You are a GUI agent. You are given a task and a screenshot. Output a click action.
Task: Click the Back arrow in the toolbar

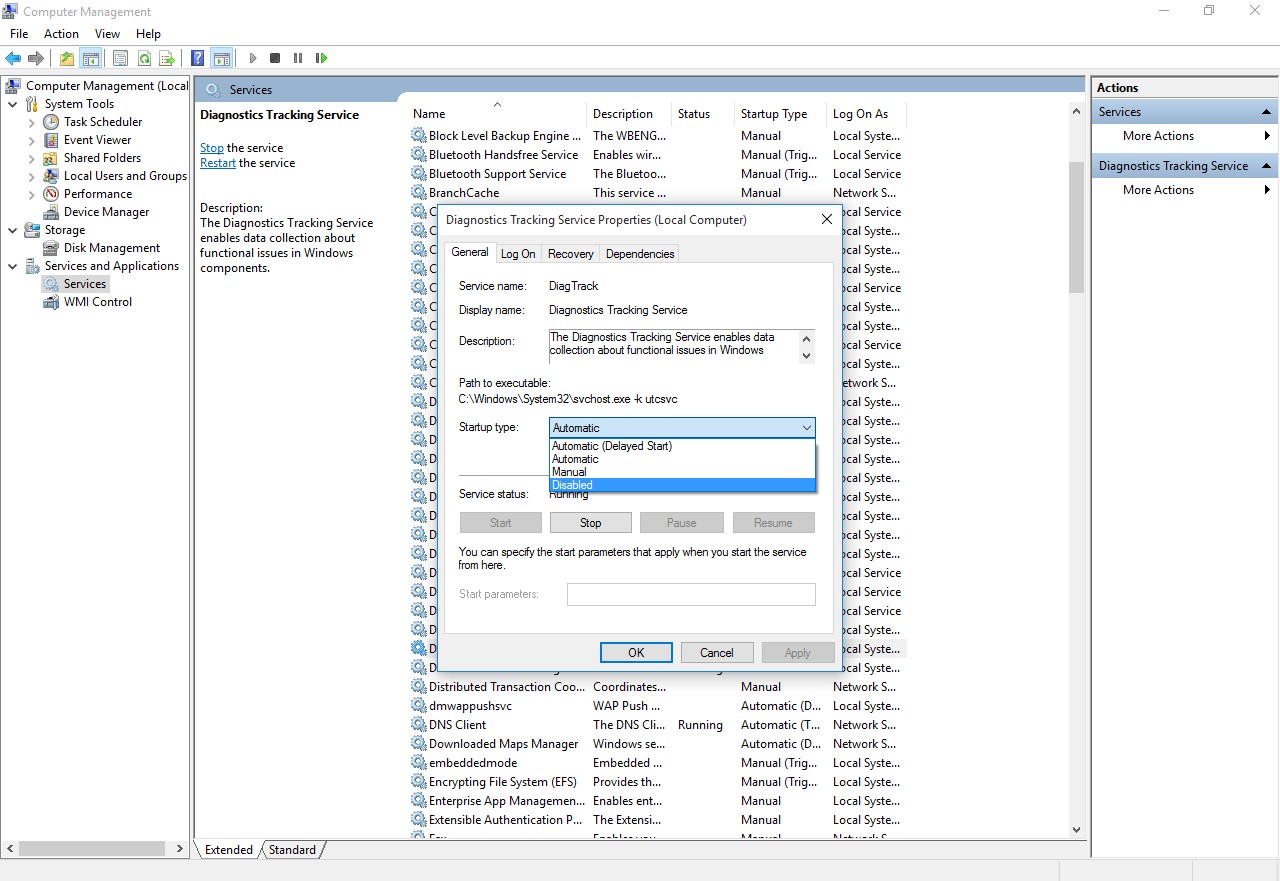coord(13,58)
